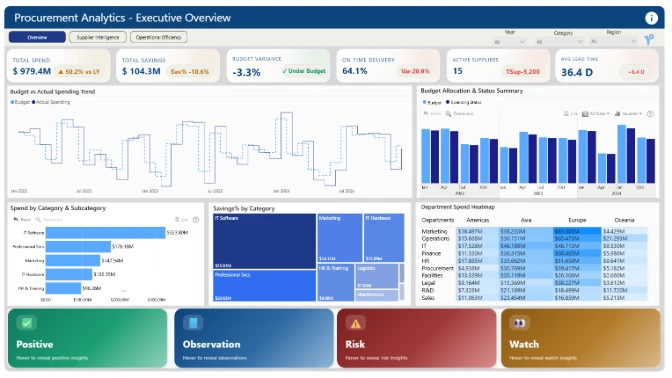
Task: Open the Category filter dropdown
Action: coord(560,42)
